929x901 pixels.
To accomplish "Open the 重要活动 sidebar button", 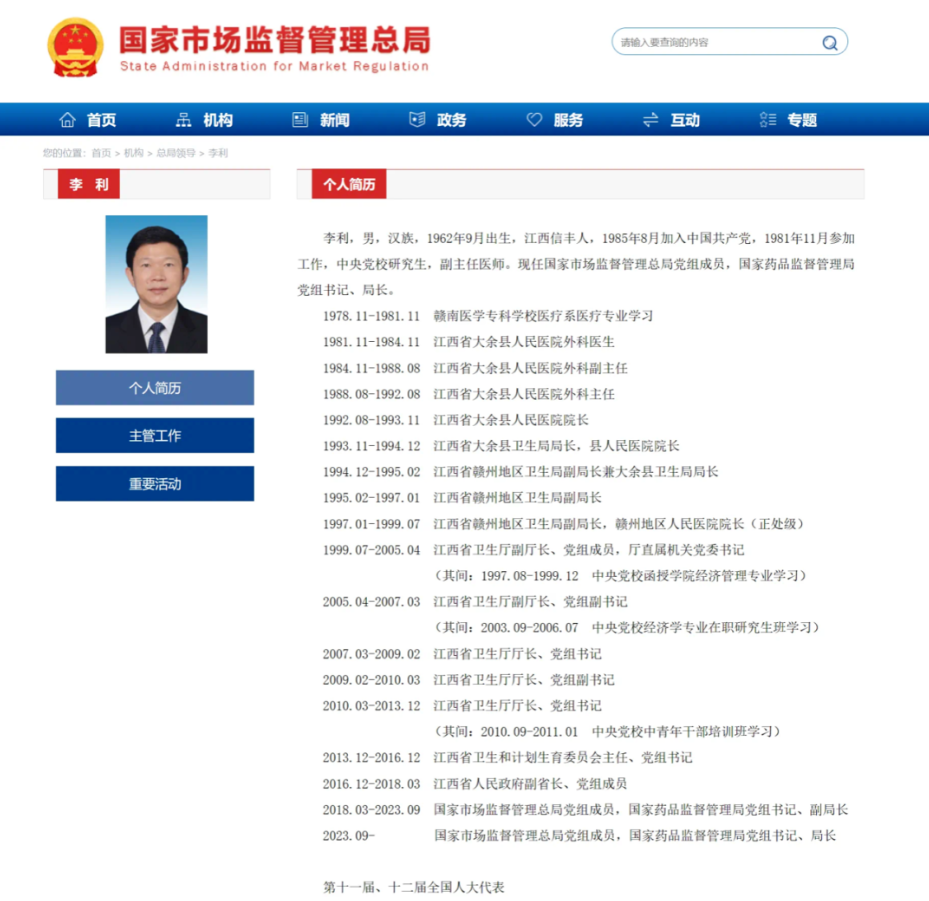I will [155, 484].
